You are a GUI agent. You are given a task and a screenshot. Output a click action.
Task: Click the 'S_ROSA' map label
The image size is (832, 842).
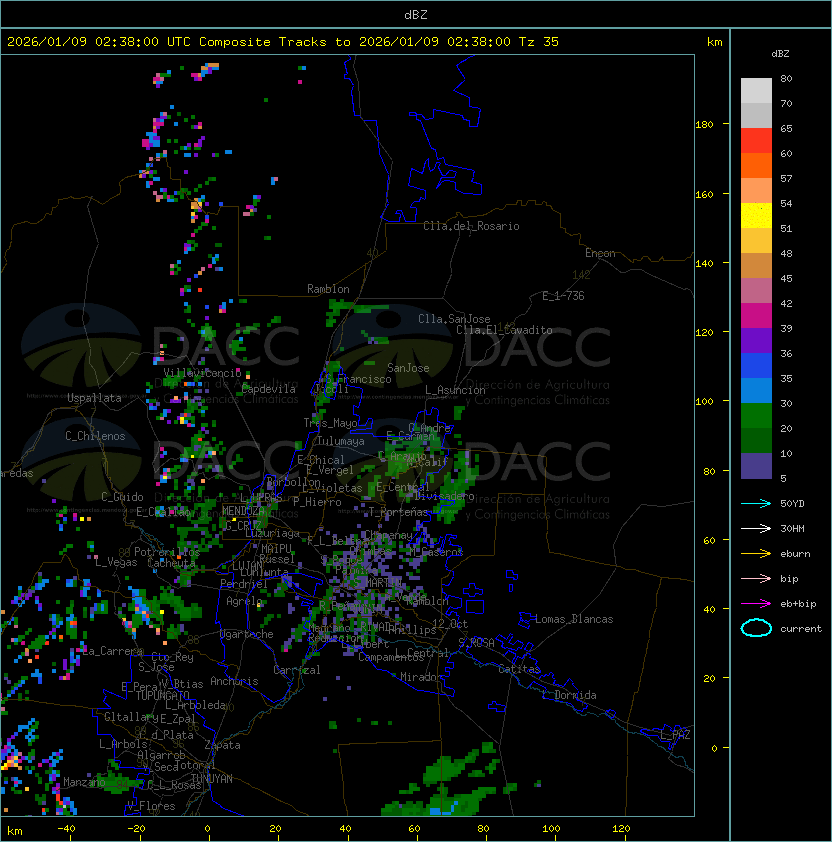click(x=476, y=642)
